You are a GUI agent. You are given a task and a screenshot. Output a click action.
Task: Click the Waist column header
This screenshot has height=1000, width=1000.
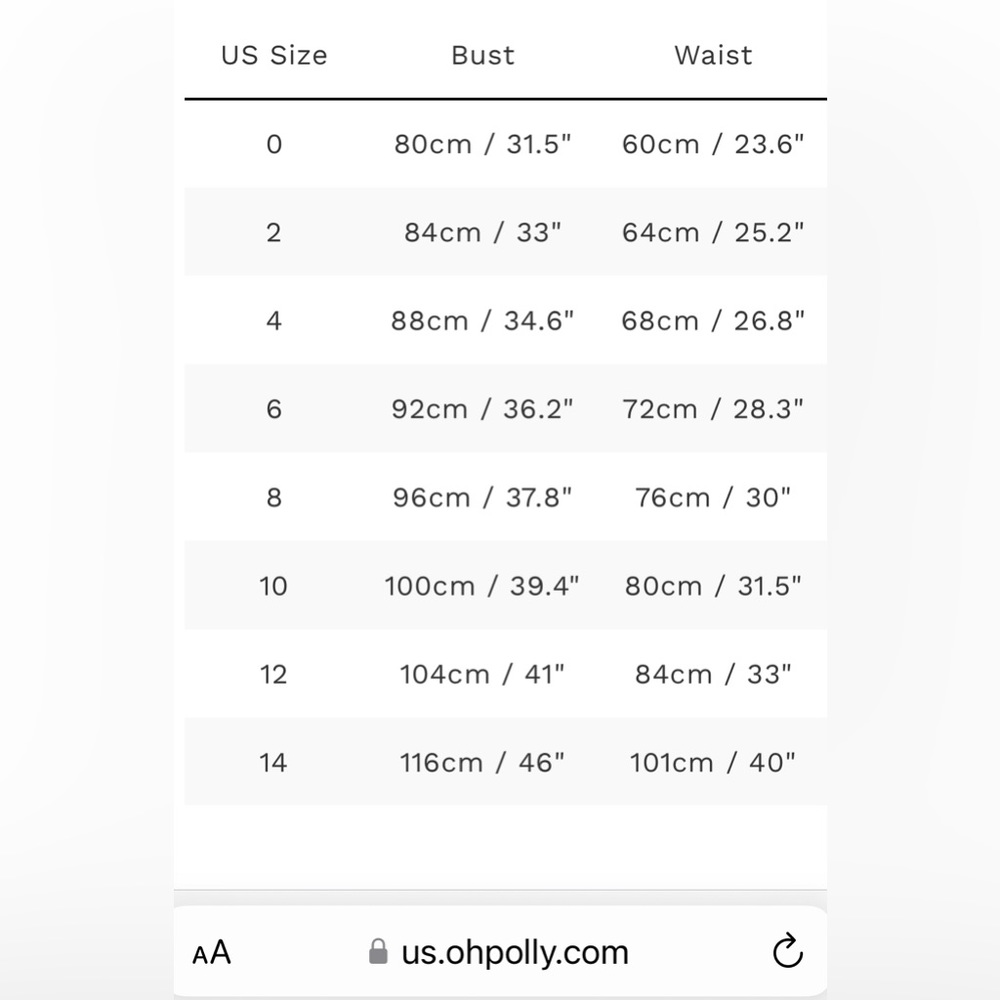click(x=713, y=55)
